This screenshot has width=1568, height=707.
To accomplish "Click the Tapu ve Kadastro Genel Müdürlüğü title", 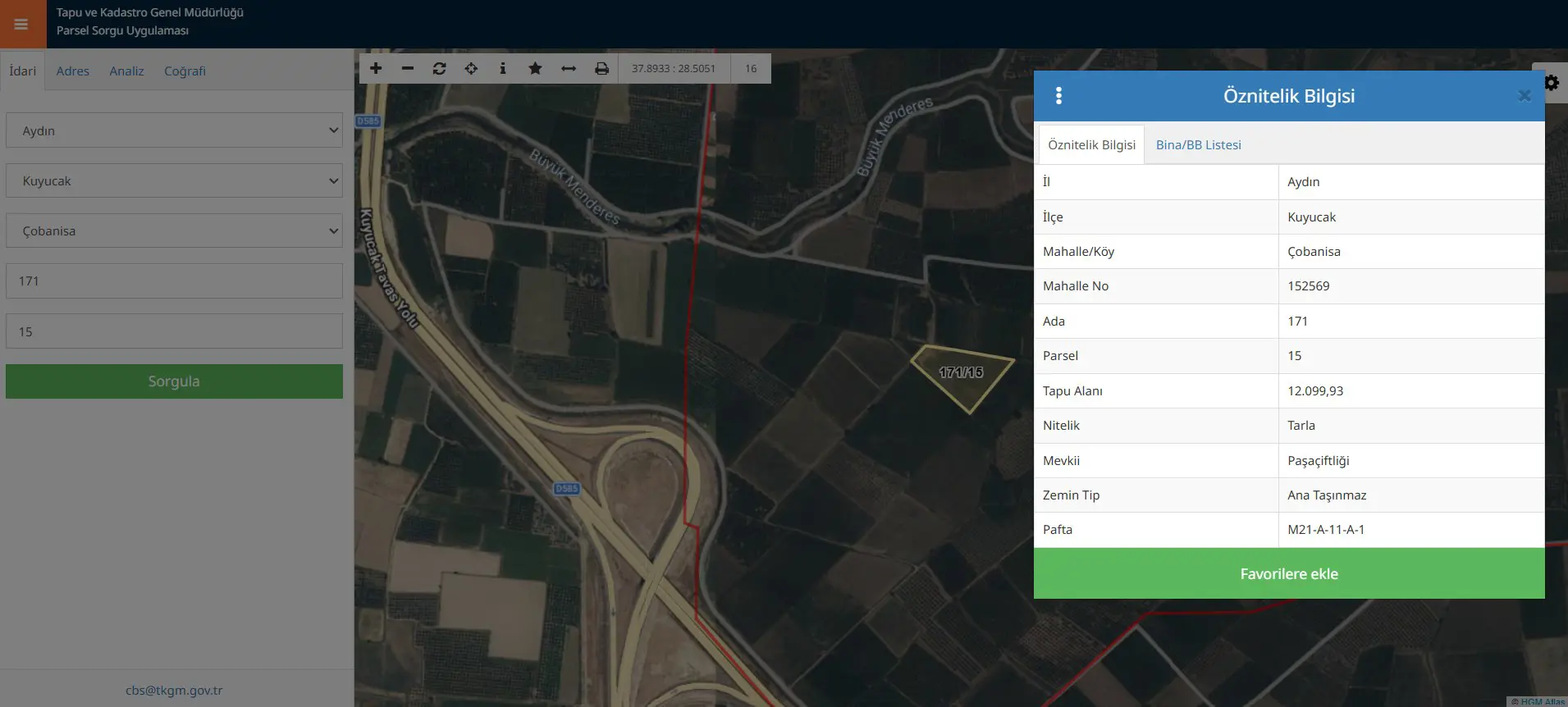I will 150,12.
